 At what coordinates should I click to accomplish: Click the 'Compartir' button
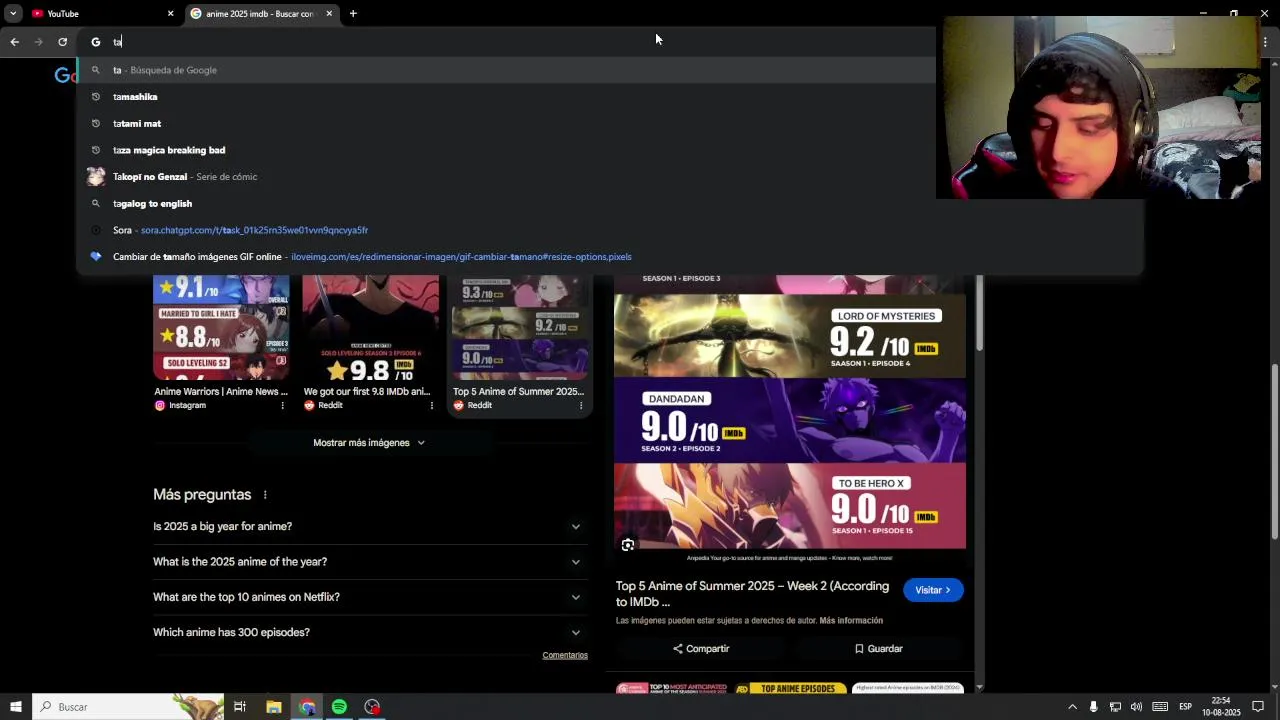tap(700, 649)
